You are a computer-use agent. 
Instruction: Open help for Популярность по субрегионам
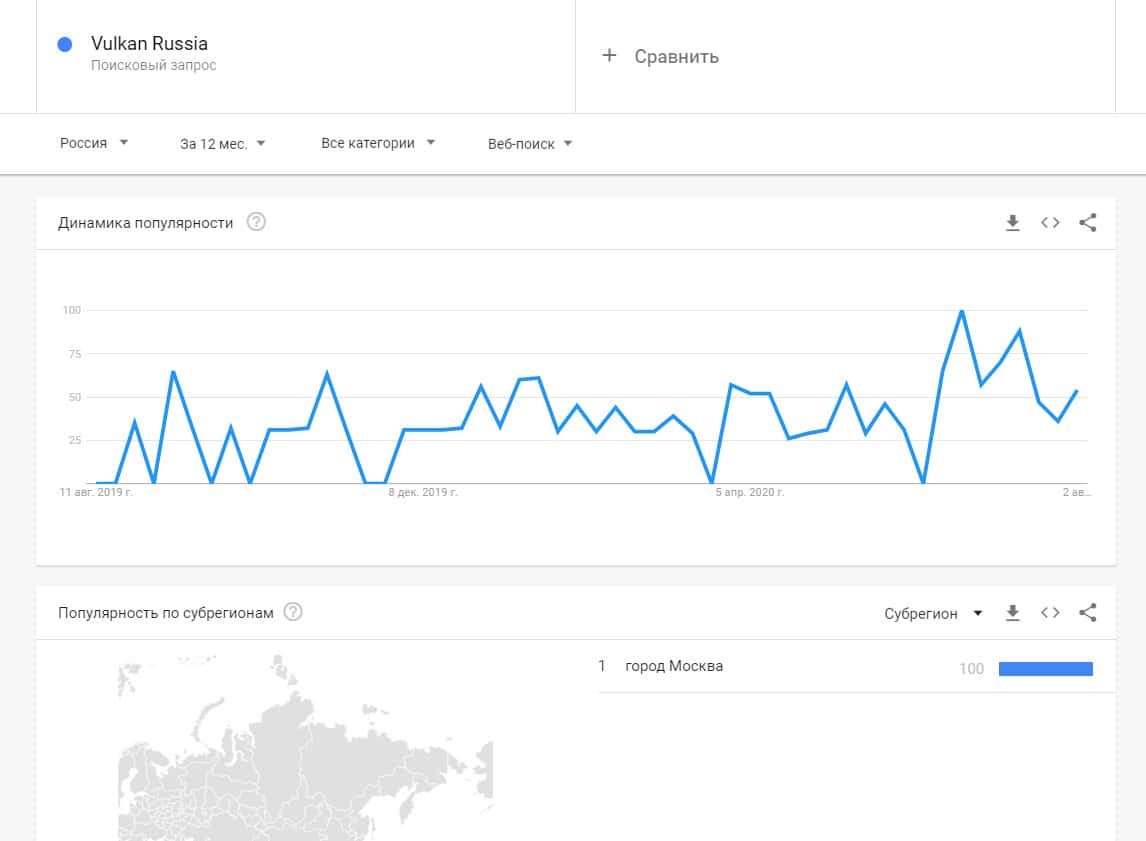pos(293,612)
